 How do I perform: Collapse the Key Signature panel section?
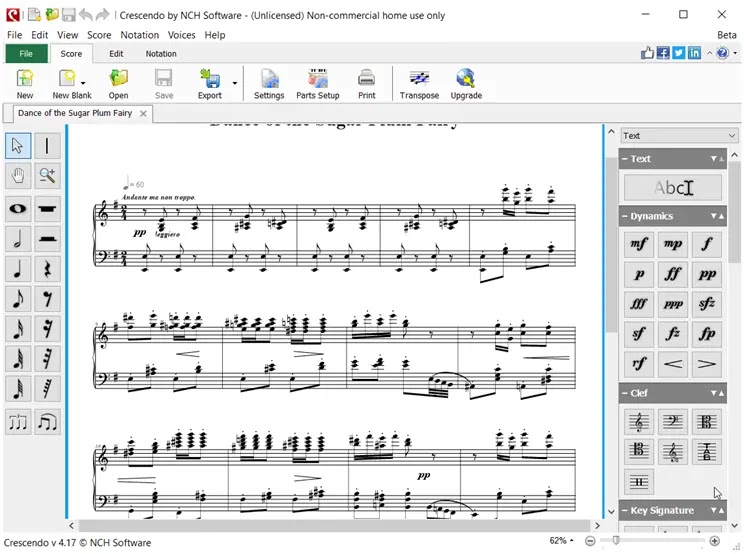point(625,511)
